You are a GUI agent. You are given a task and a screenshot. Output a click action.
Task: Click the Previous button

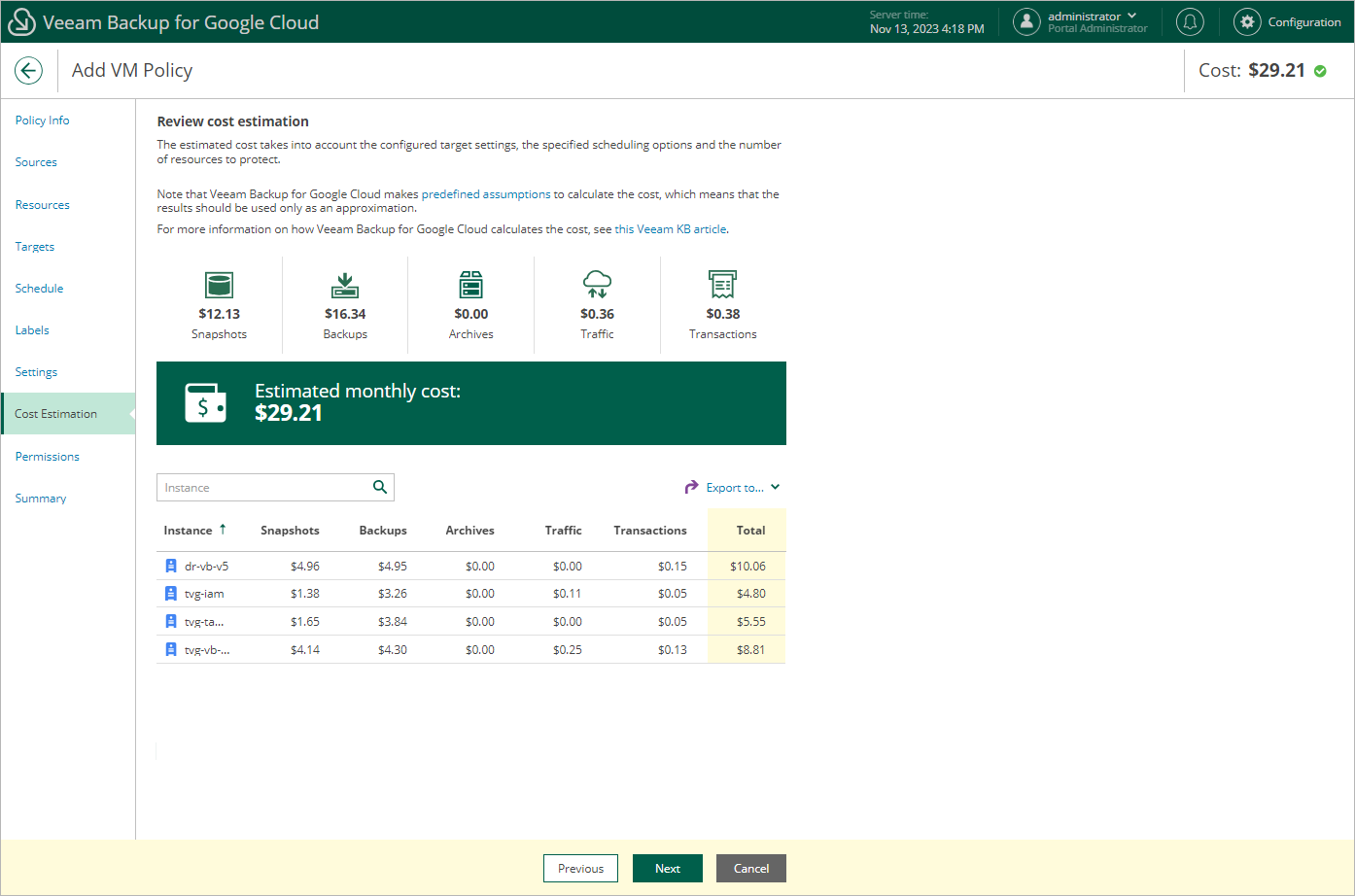point(580,869)
